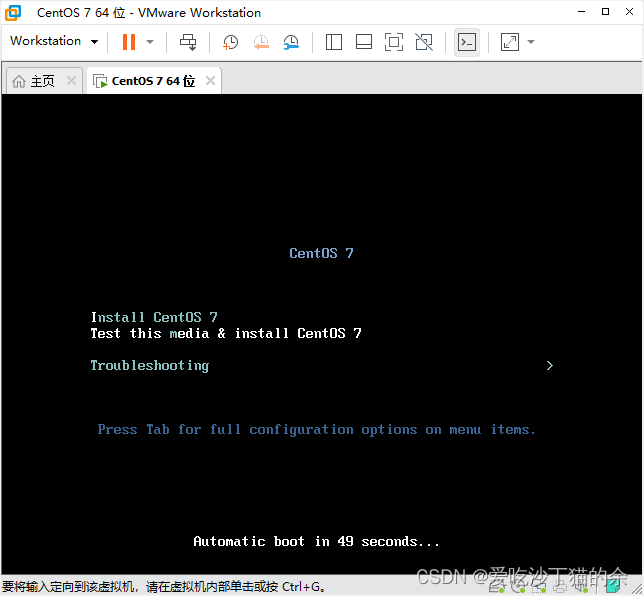Pause (suspend) the virtual machine
This screenshot has height=596, width=644.
point(129,41)
